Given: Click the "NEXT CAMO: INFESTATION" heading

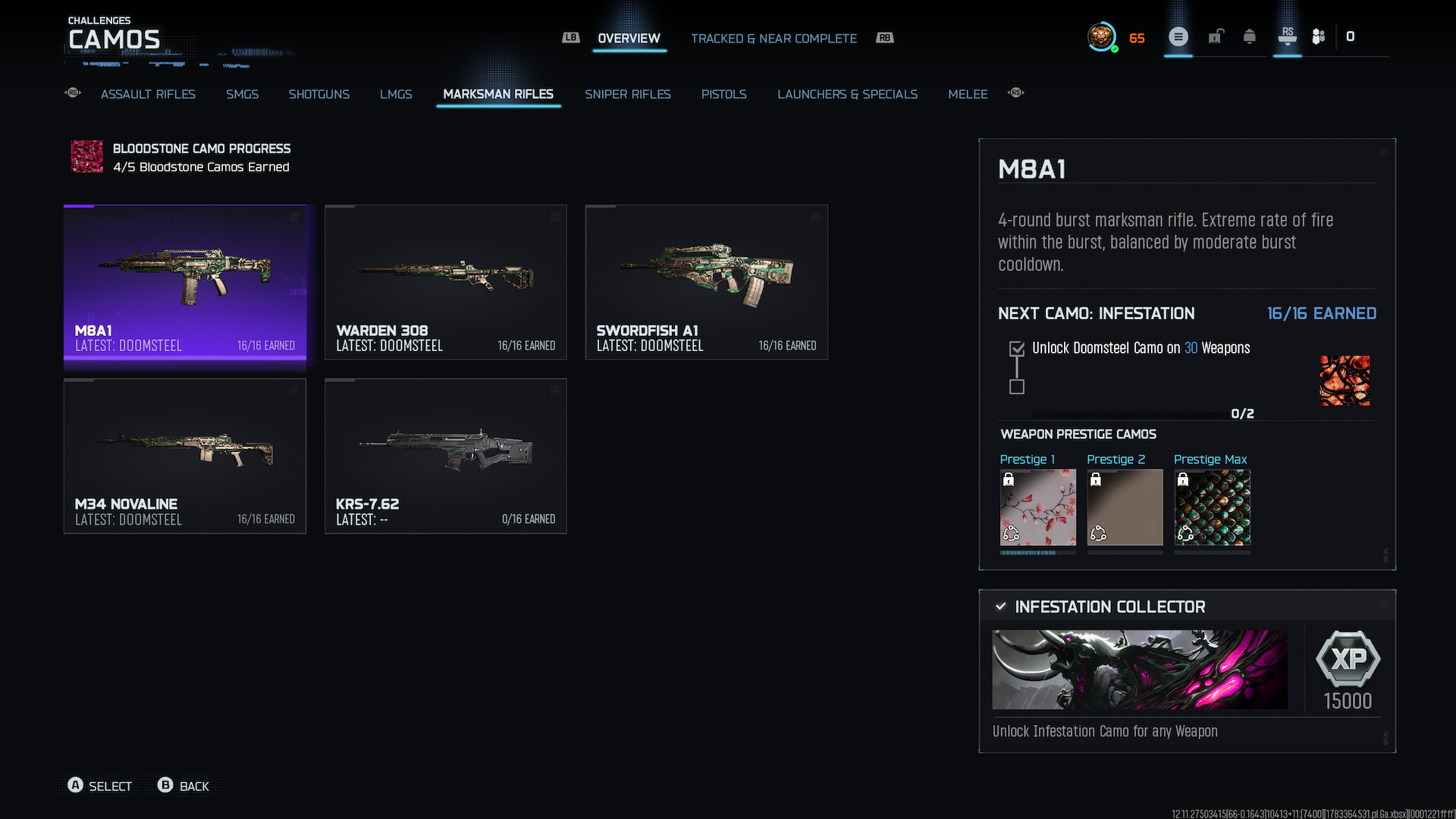Looking at the screenshot, I should tap(1096, 313).
